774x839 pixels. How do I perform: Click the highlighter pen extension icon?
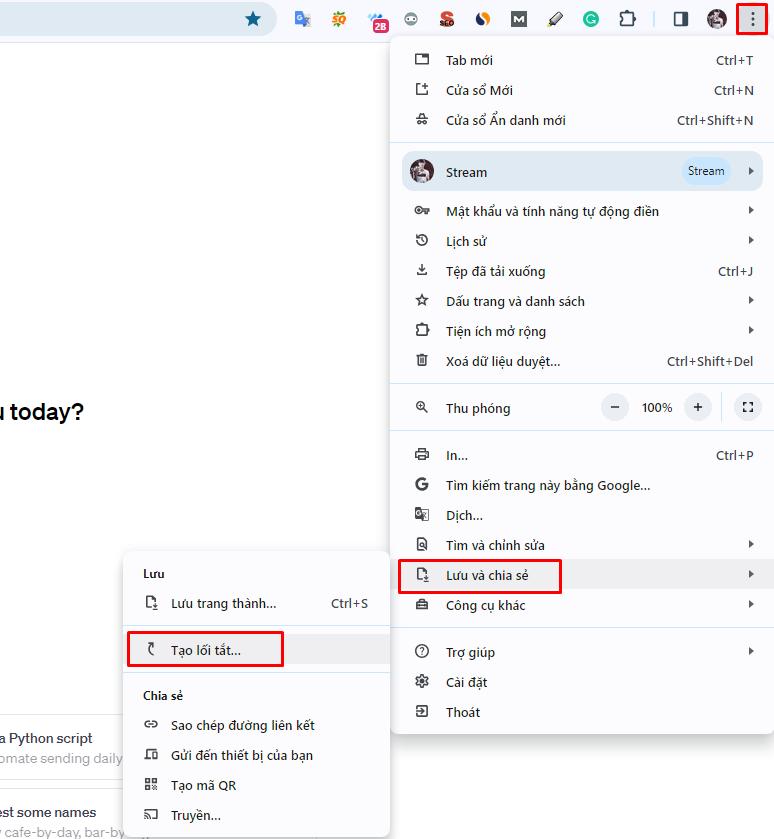tap(555, 20)
